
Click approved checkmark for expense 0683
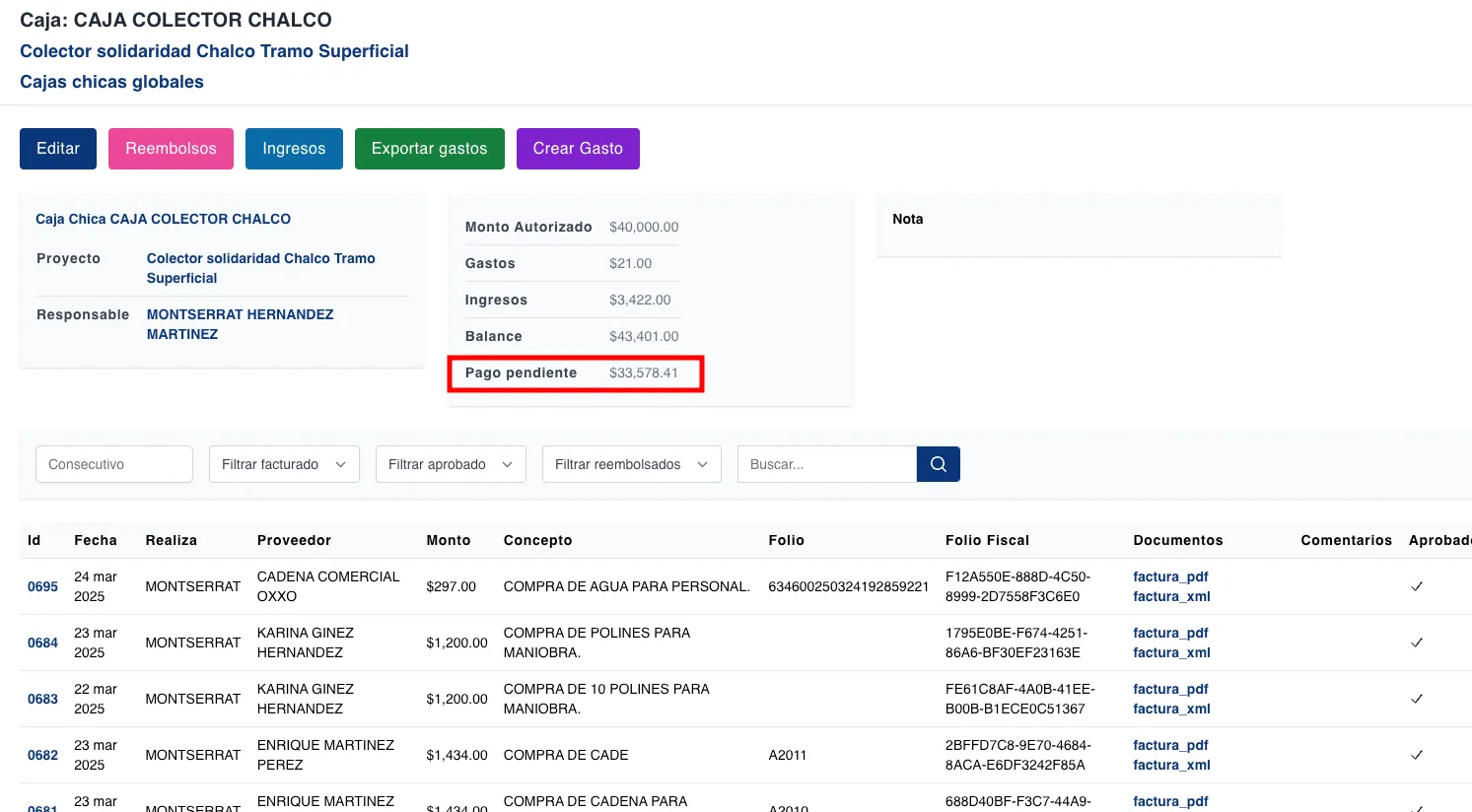coord(1416,699)
